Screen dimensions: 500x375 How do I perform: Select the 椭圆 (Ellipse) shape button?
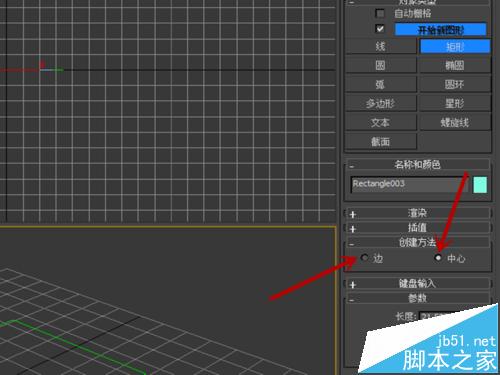[x=455, y=65]
